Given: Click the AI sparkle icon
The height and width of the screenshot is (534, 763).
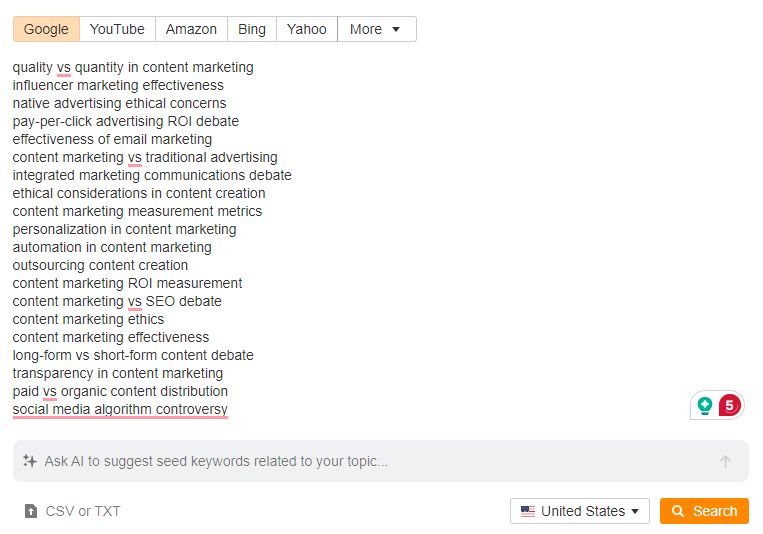Looking at the screenshot, I should tap(30, 462).
